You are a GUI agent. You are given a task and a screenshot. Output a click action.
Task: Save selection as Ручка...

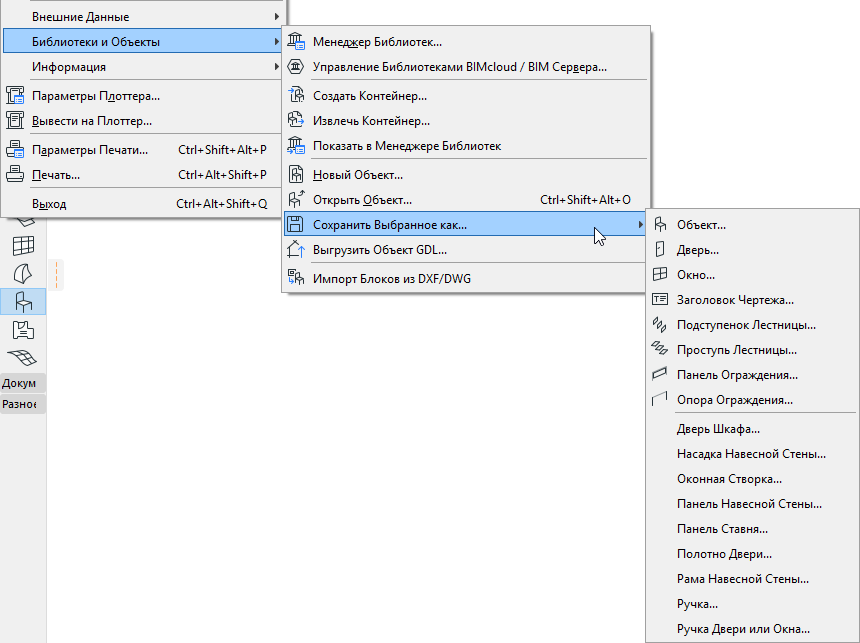click(752, 604)
